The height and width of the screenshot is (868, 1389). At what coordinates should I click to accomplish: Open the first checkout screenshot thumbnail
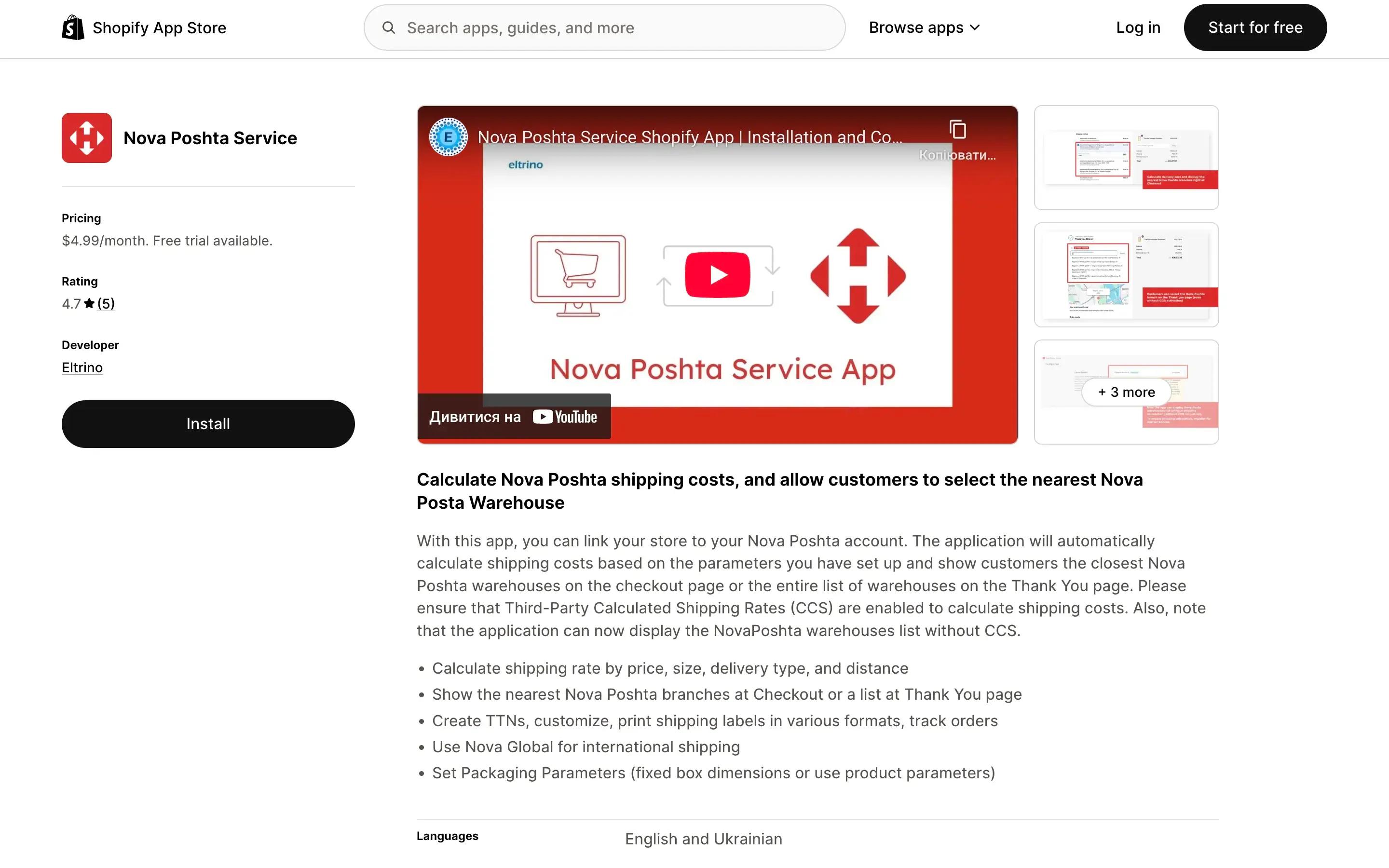click(1126, 157)
